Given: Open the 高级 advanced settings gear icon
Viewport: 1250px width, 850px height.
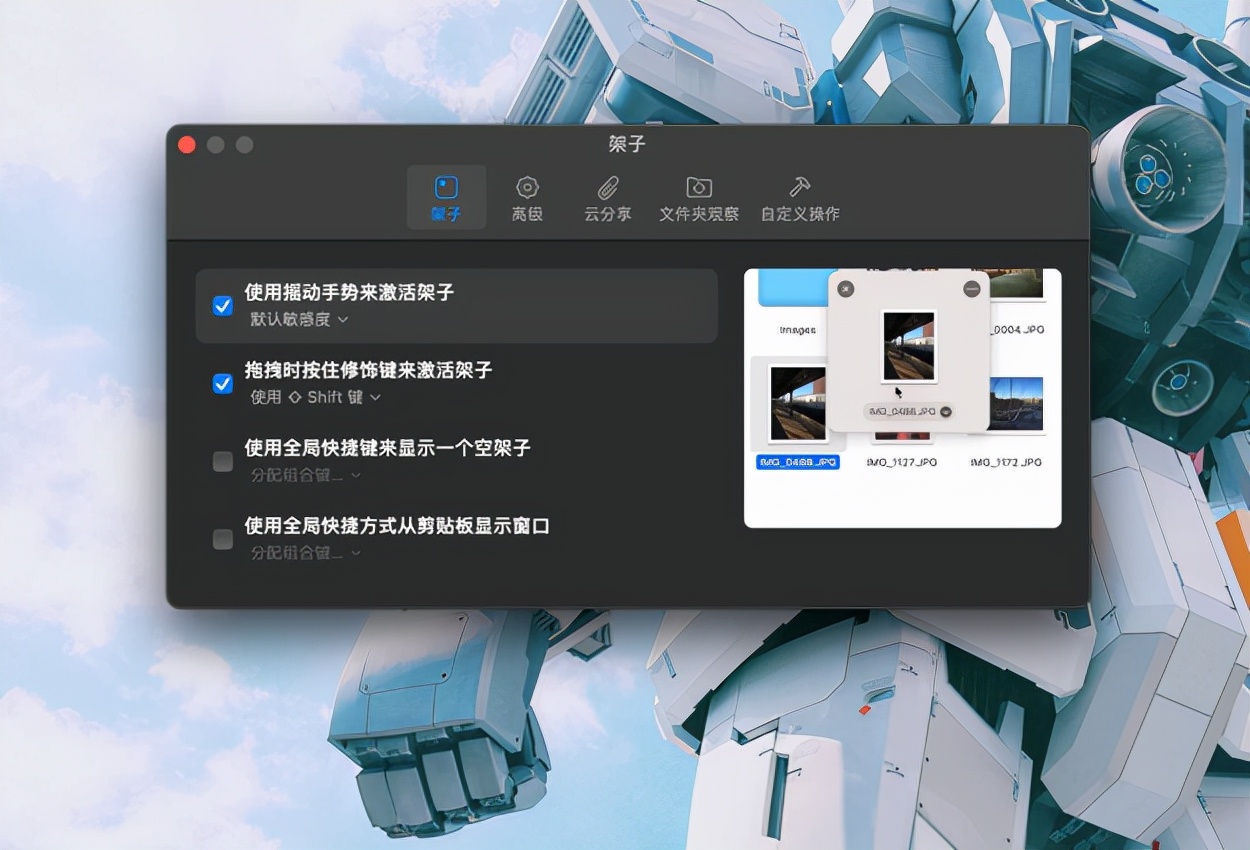Looking at the screenshot, I should coord(527,187).
